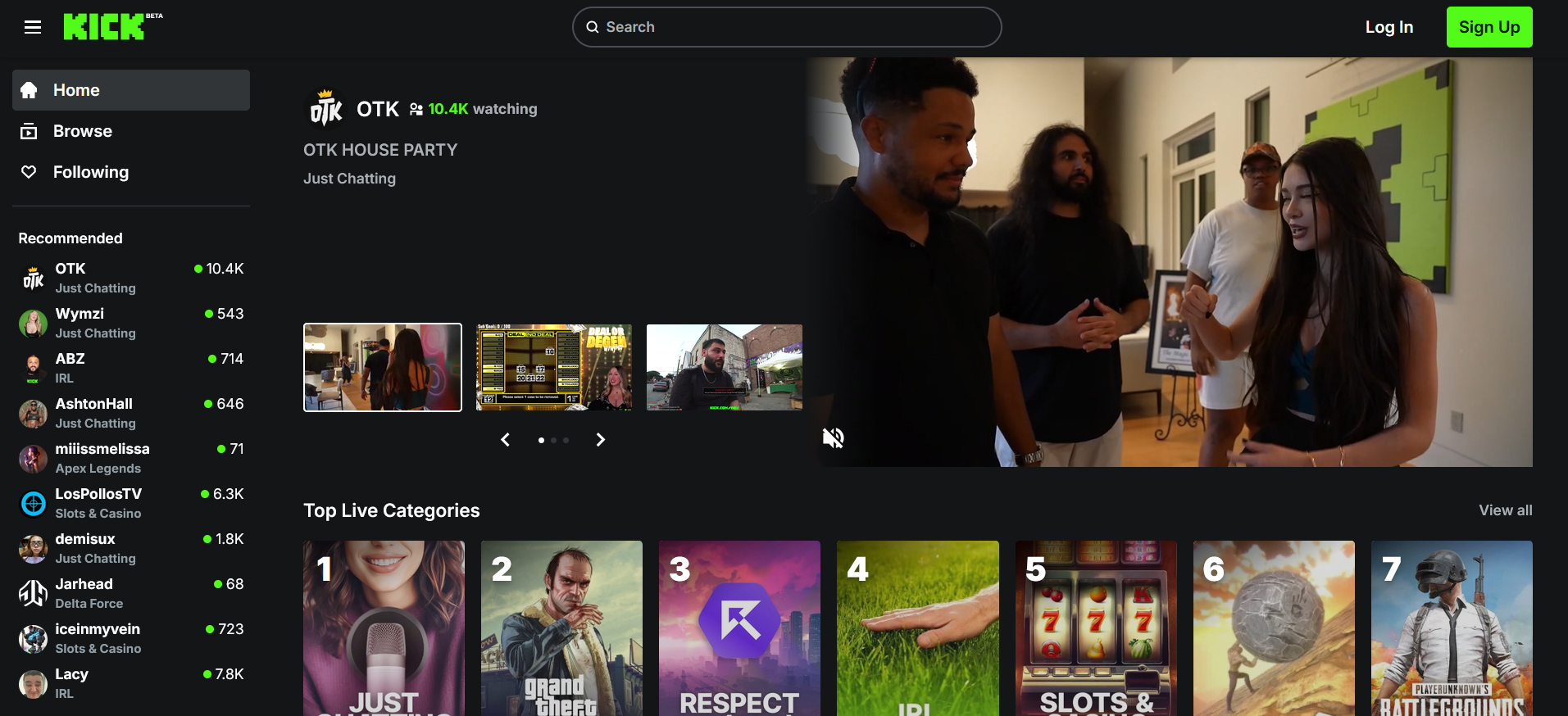Open demisux avatar in Recommended list
This screenshot has width=1568, height=716.
[x=33, y=549]
